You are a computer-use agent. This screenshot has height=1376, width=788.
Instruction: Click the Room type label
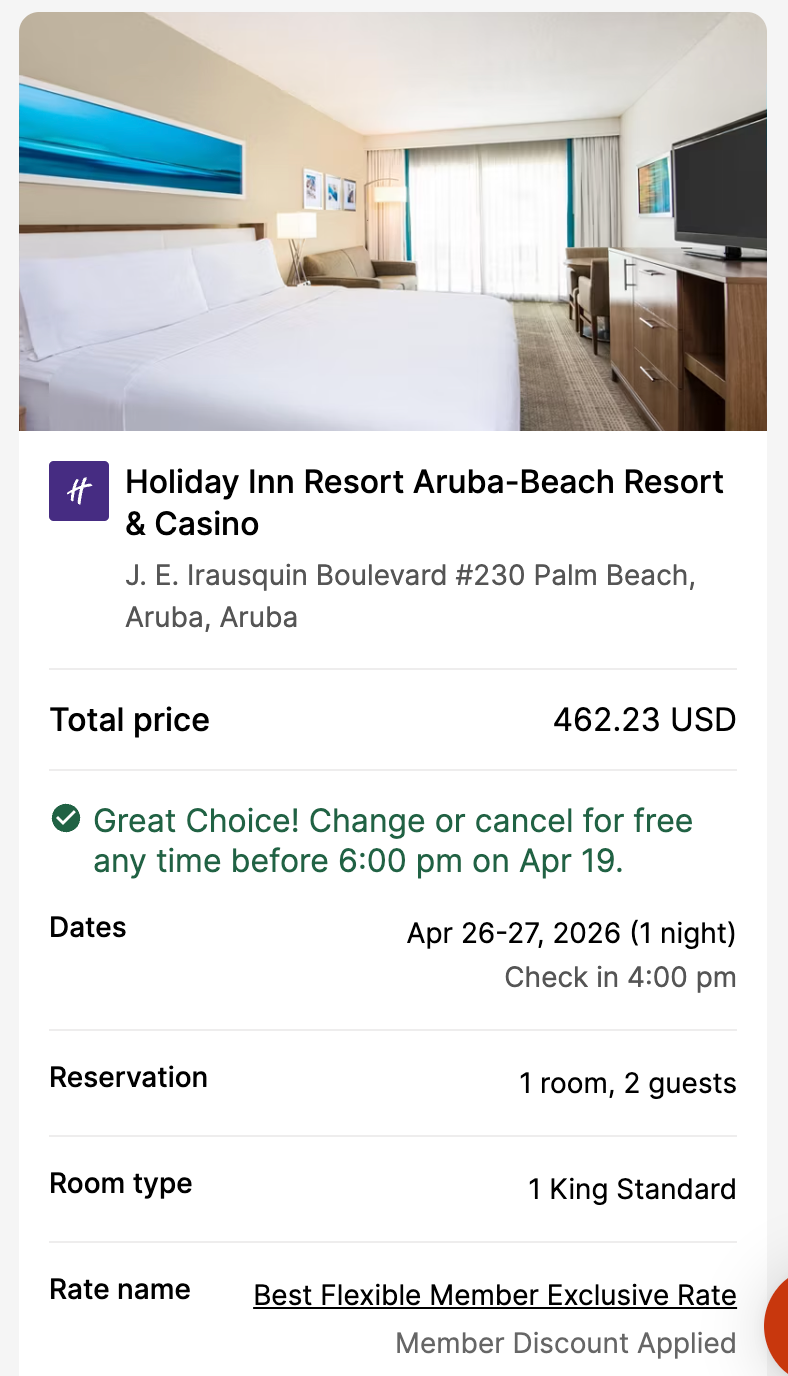click(121, 1183)
